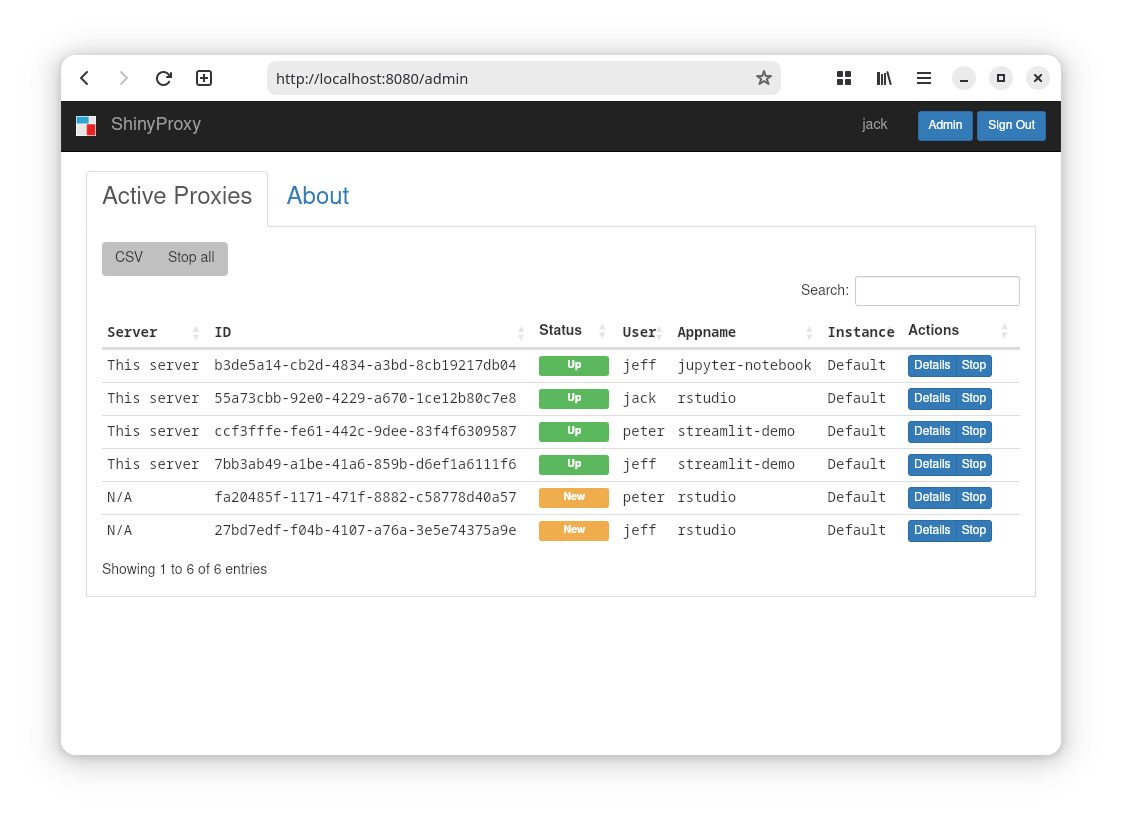Click the address bar URL field
Screen dimensions: 1122x822
[524, 78]
